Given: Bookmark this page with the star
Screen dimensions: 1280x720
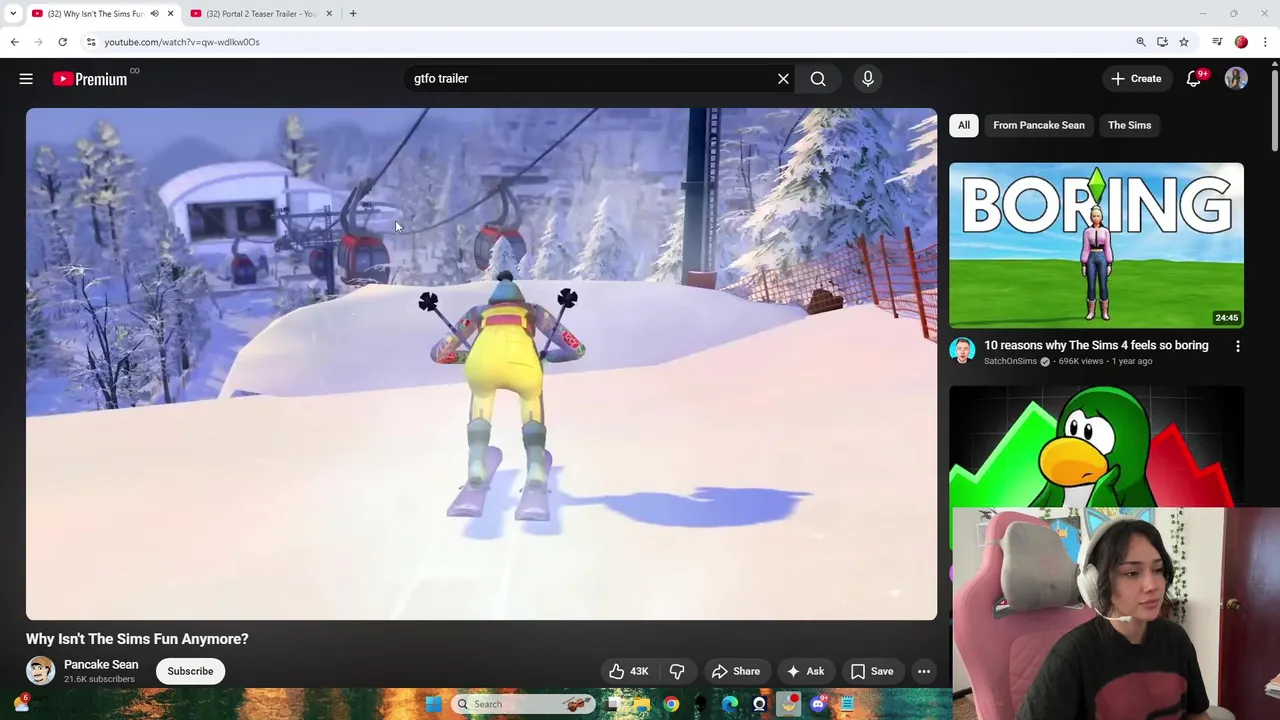Looking at the screenshot, I should [1184, 42].
